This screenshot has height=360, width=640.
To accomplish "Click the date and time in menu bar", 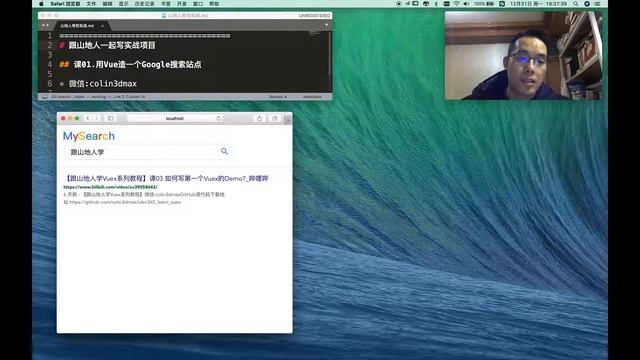I will point(538,4).
